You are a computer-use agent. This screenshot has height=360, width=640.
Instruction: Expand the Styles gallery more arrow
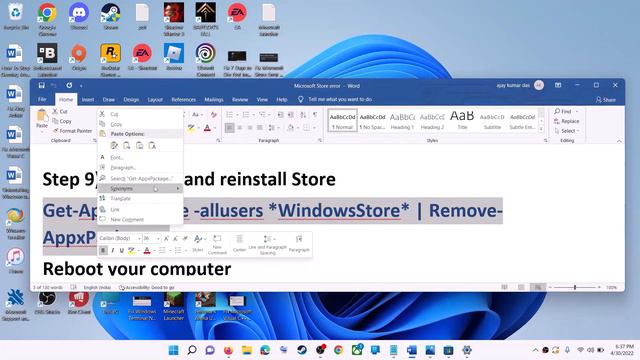pyautogui.click(x=541, y=129)
